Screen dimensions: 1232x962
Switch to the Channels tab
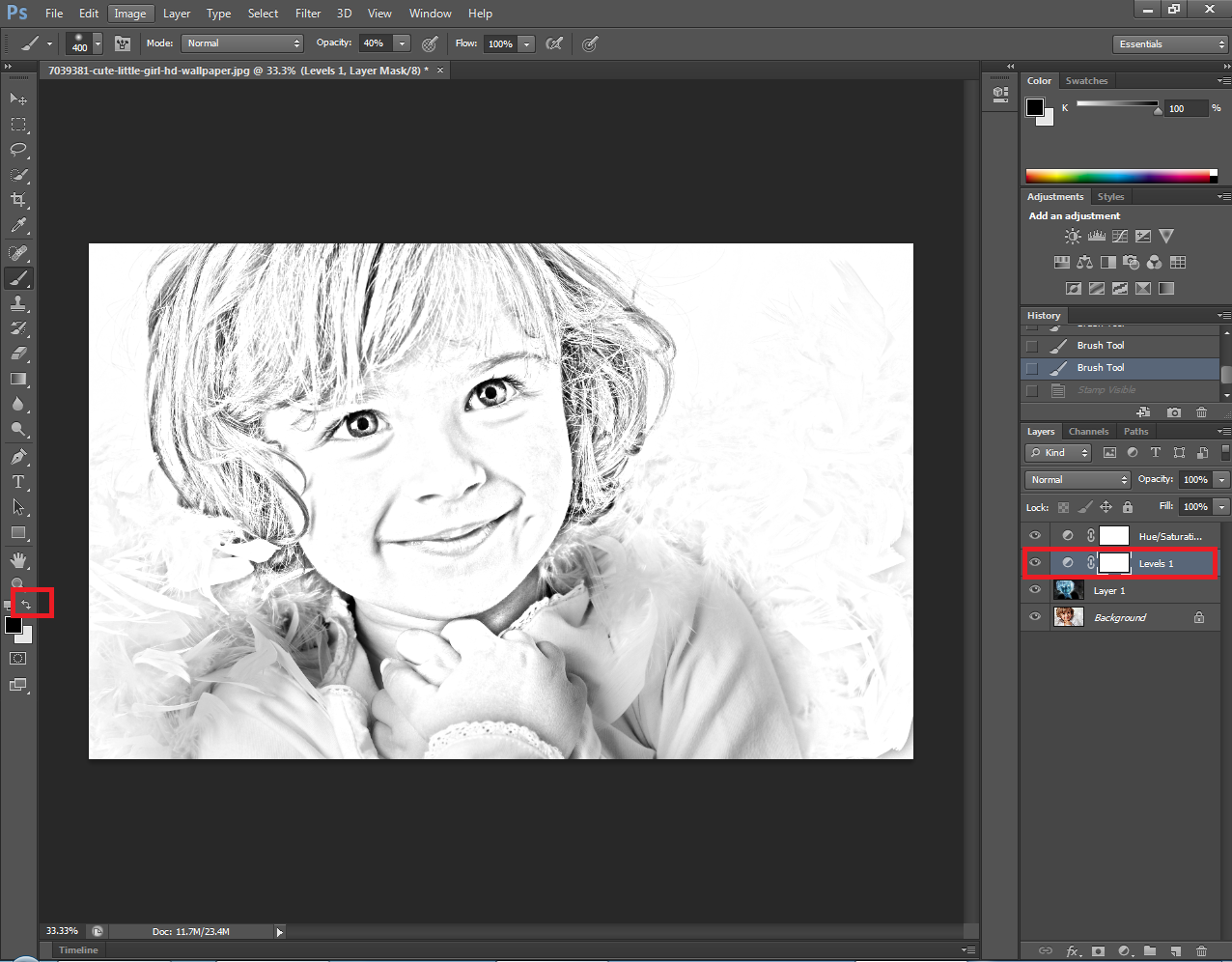1088,432
